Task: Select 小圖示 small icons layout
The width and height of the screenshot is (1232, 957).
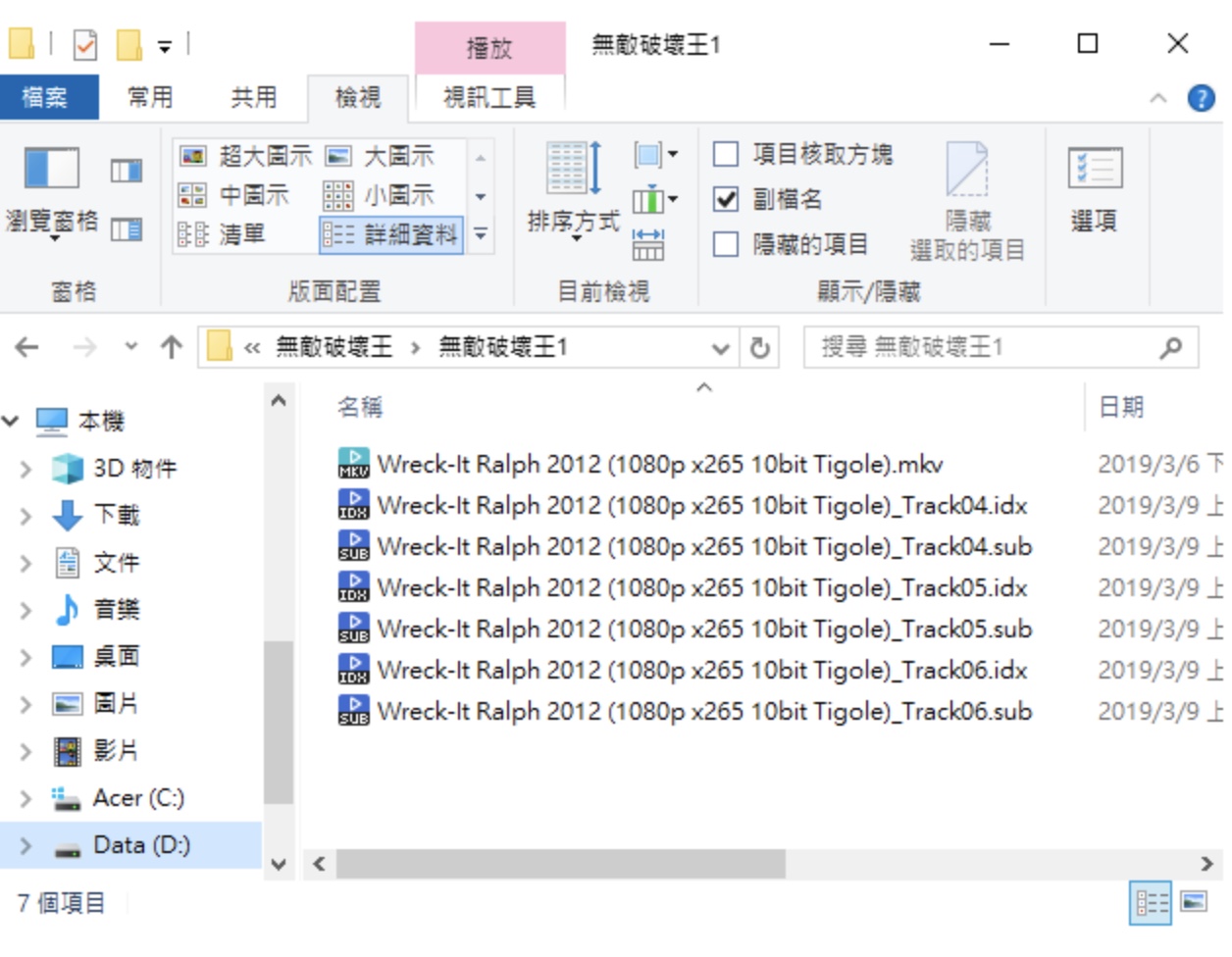Action: (381, 195)
